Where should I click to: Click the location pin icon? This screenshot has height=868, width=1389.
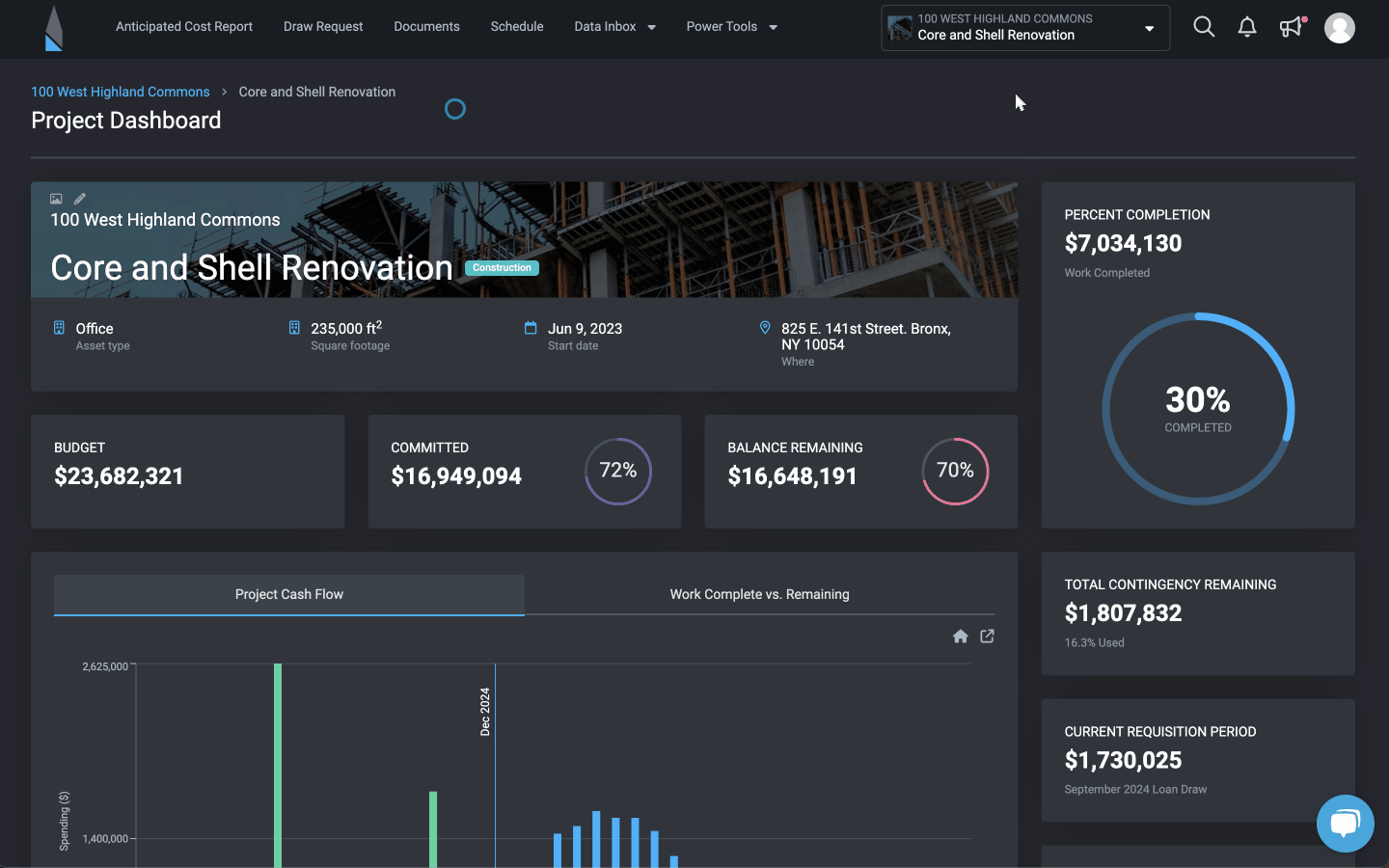pyautogui.click(x=765, y=328)
